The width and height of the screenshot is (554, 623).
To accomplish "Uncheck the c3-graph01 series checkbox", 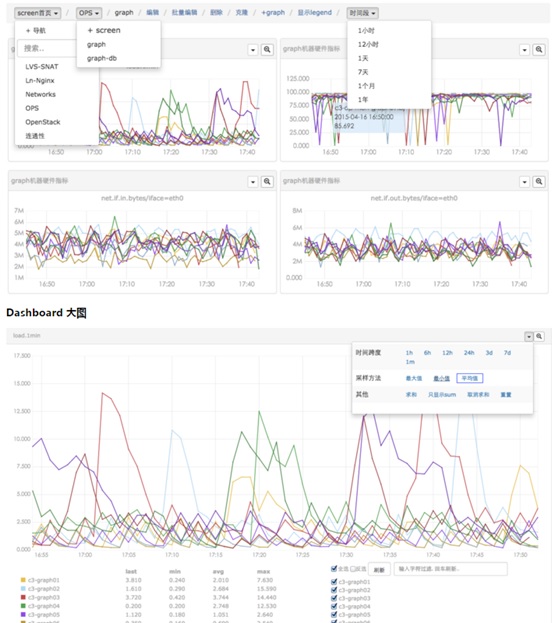I will coord(334,582).
